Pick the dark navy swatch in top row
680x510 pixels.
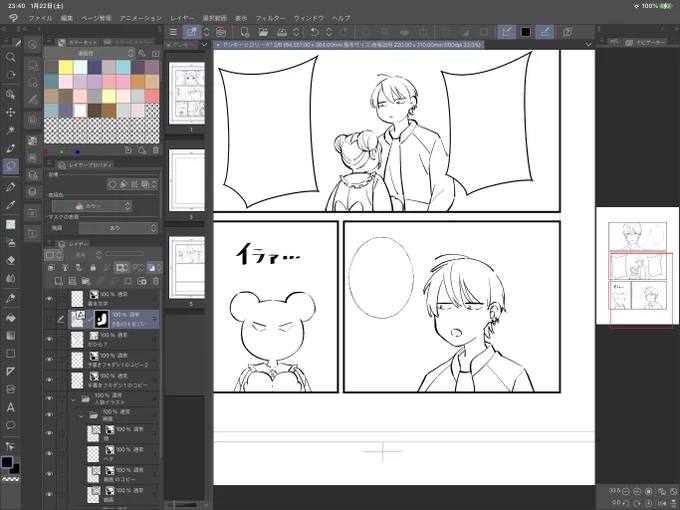click(94, 67)
